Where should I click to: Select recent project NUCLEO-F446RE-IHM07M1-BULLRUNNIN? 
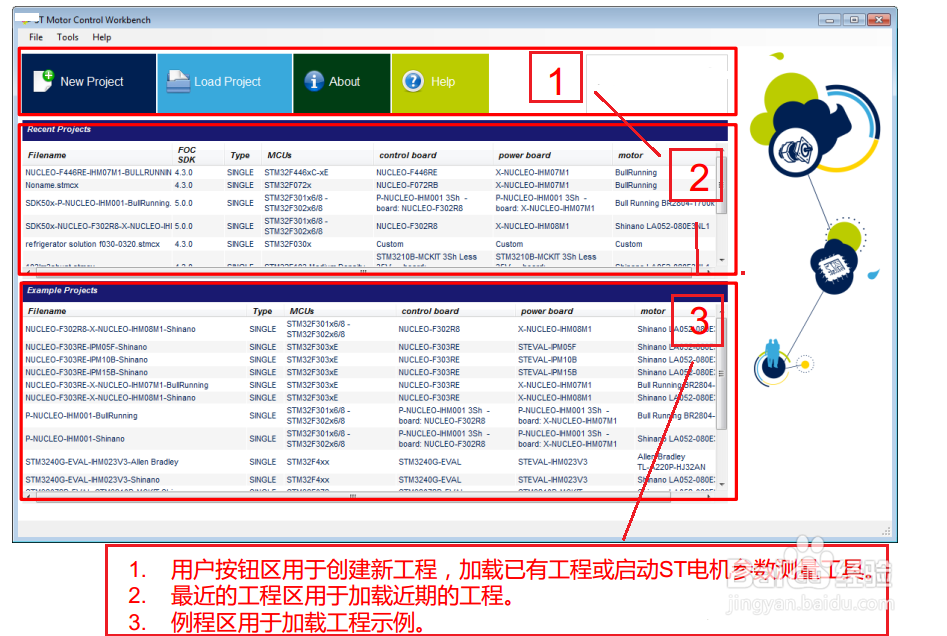(98, 173)
